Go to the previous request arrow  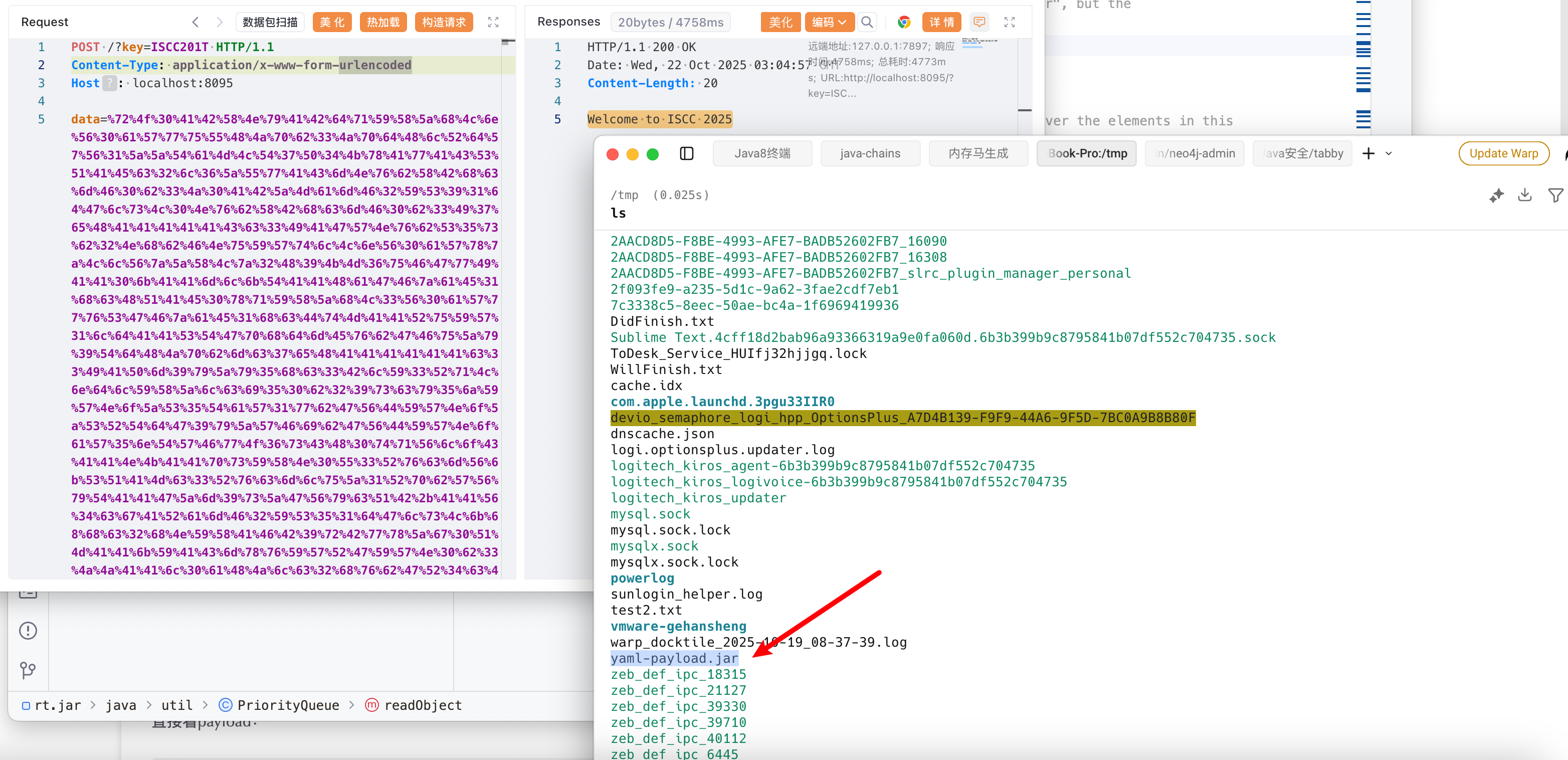[x=195, y=23]
